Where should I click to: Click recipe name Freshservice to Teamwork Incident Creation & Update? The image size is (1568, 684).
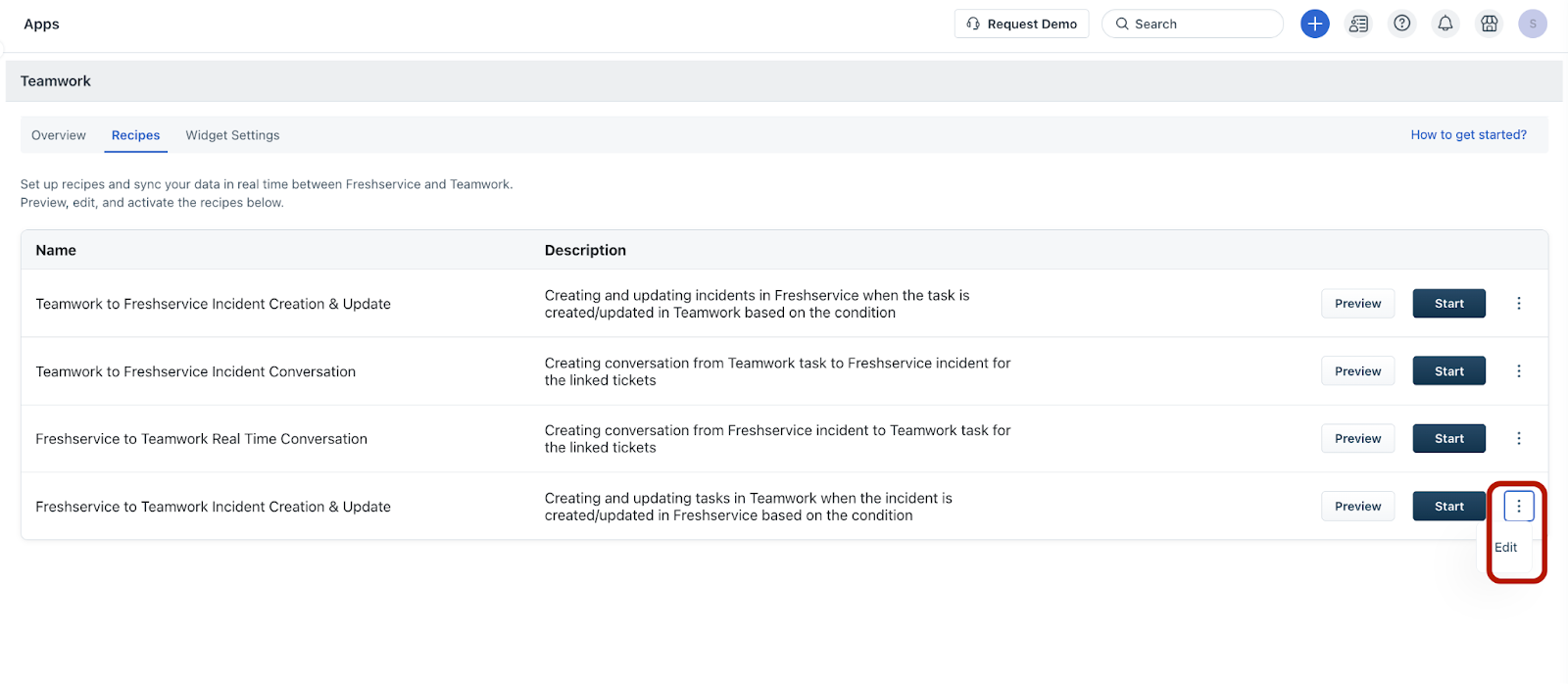pyautogui.click(x=213, y=507)
